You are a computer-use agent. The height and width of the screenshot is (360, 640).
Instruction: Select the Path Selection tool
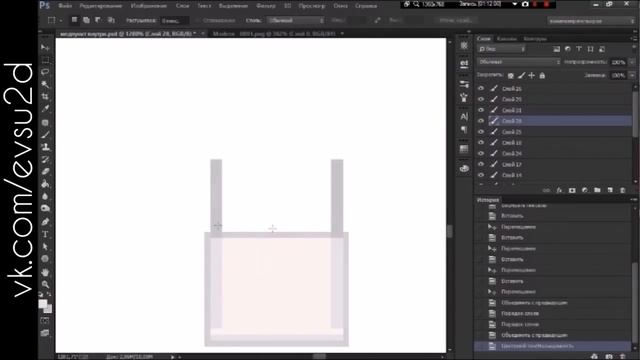tap(45, 247)
